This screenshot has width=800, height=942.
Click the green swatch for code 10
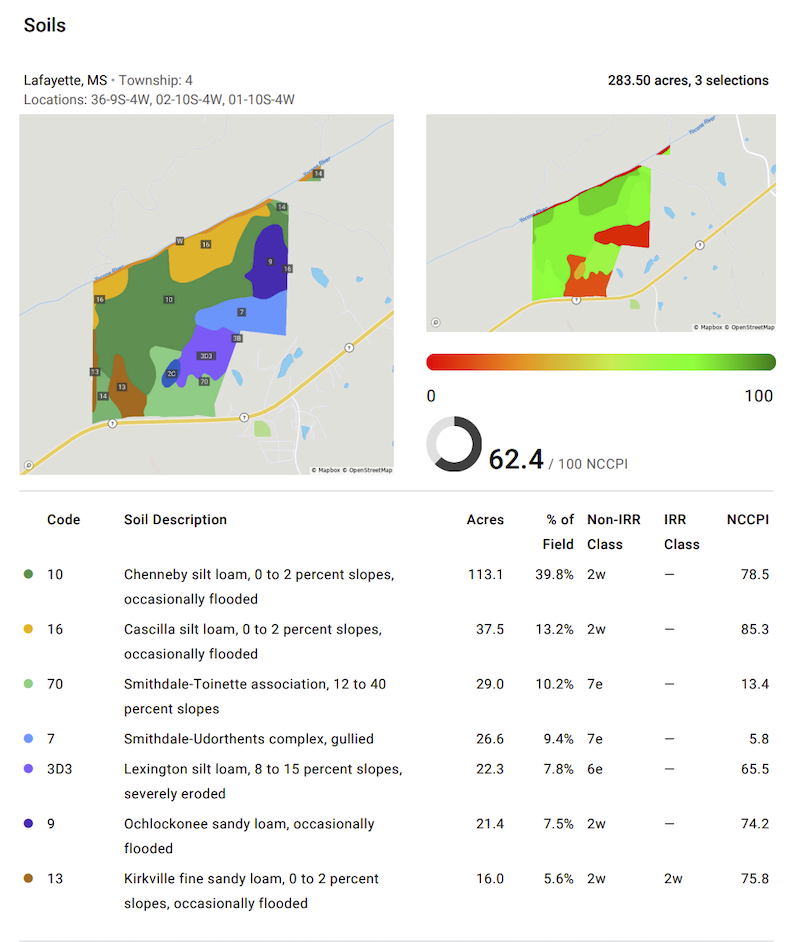pyautogui.click(x=28, y=575)
